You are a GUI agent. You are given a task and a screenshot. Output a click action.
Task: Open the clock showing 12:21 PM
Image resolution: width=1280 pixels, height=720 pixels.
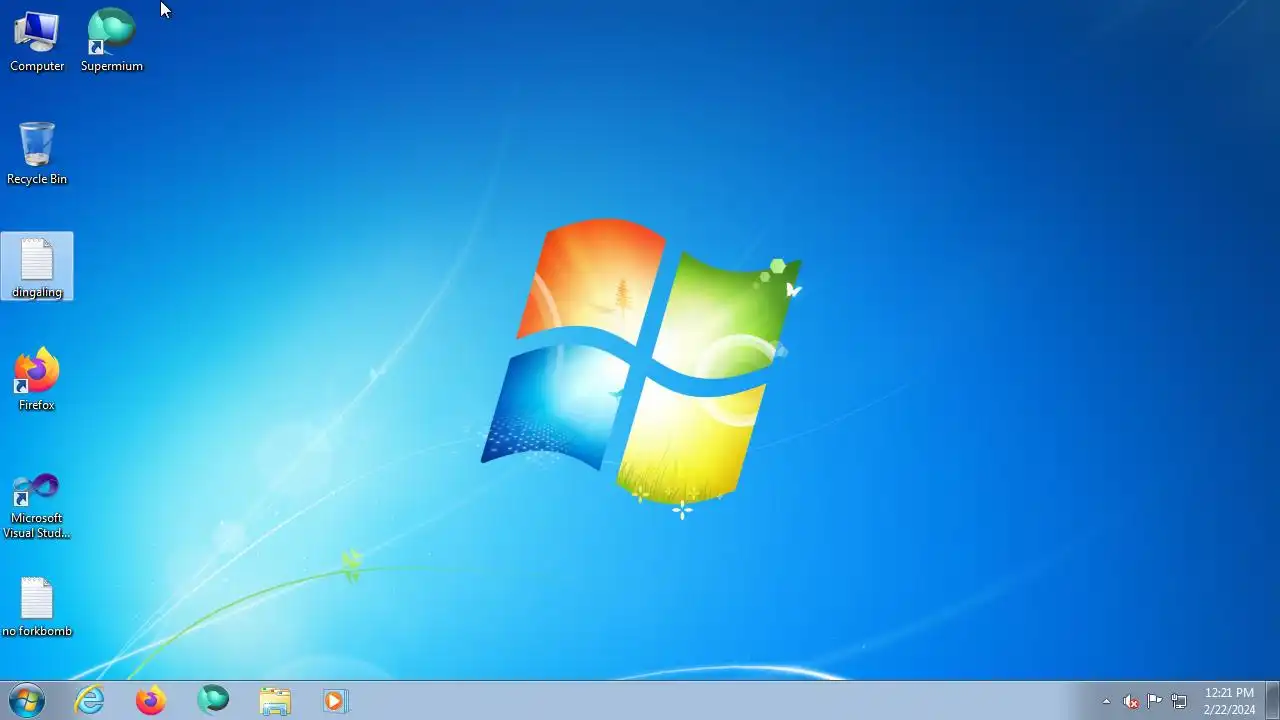click(x=1229, y=701)
